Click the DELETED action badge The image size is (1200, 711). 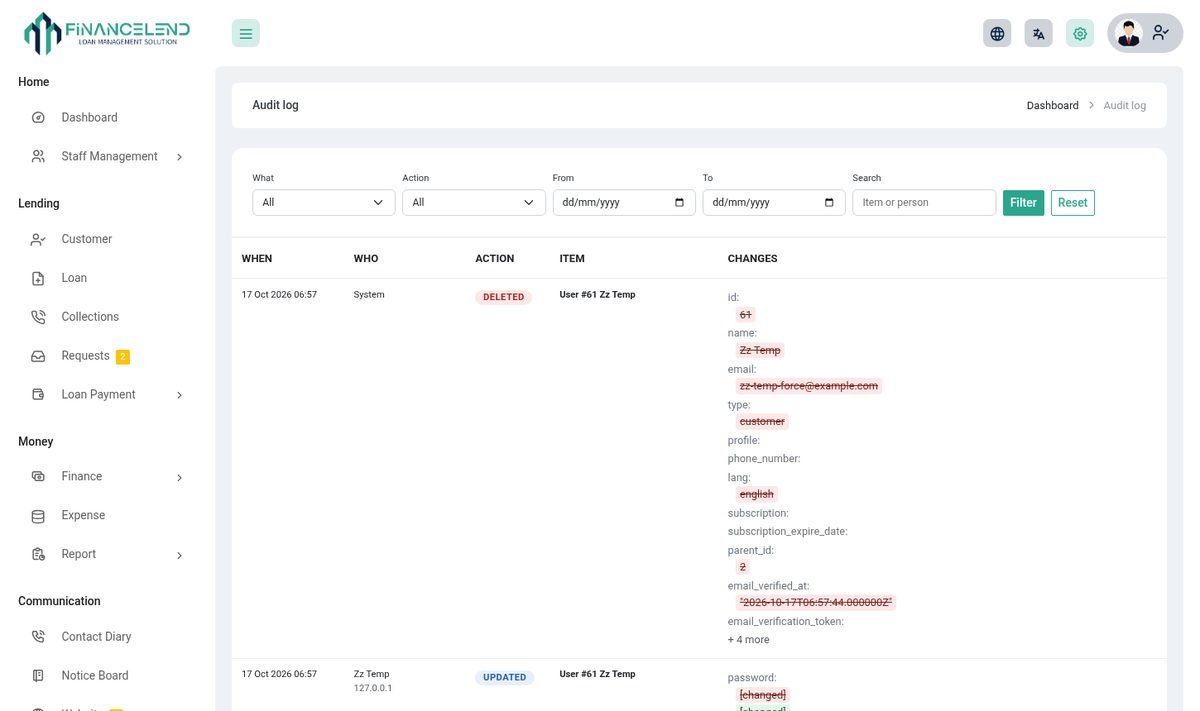point(504,297)
